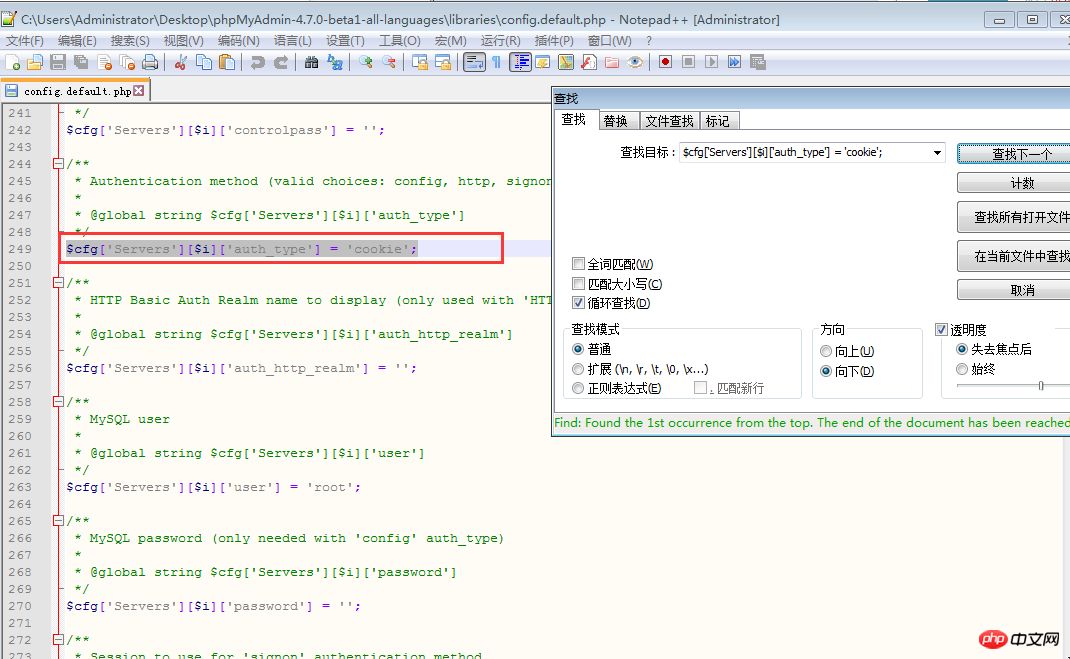Toggle the word wrap toolbar icon

point(474,63)
